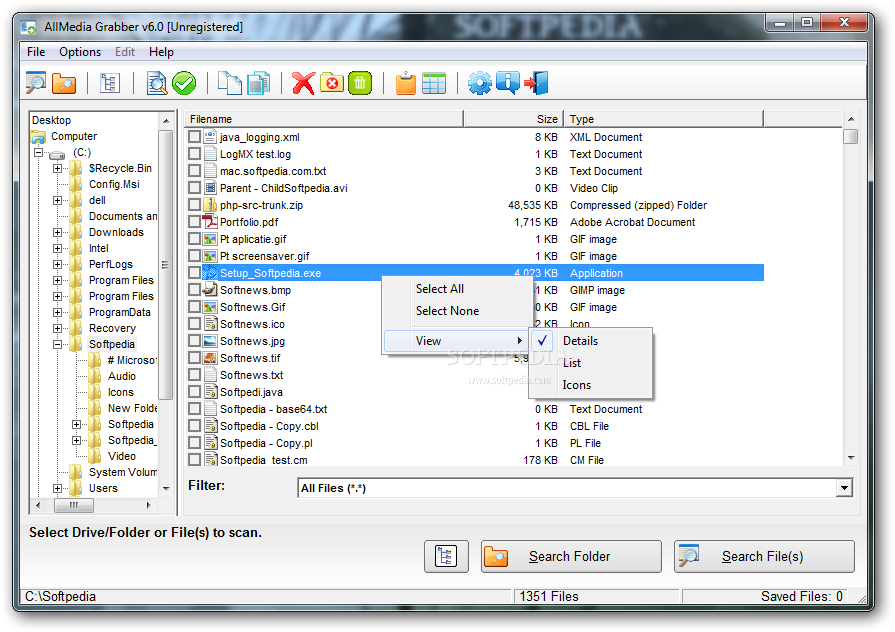Click the folder tree horizontal scrollbar thumb
Screen dimensions: 895x632
pyautogui.click(x=74, y=505)
